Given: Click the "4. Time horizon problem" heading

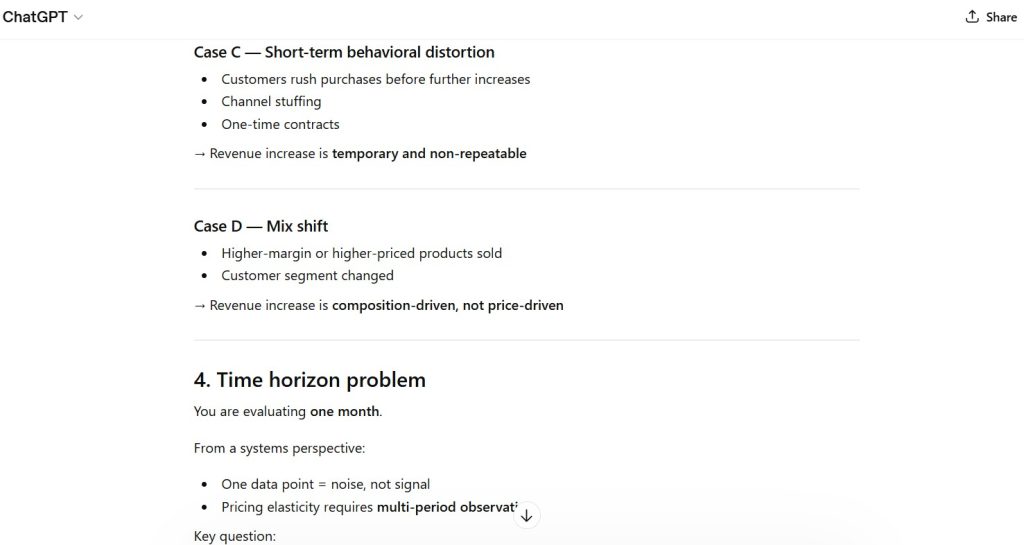Looking at the screenshot, I should point(309,380).
